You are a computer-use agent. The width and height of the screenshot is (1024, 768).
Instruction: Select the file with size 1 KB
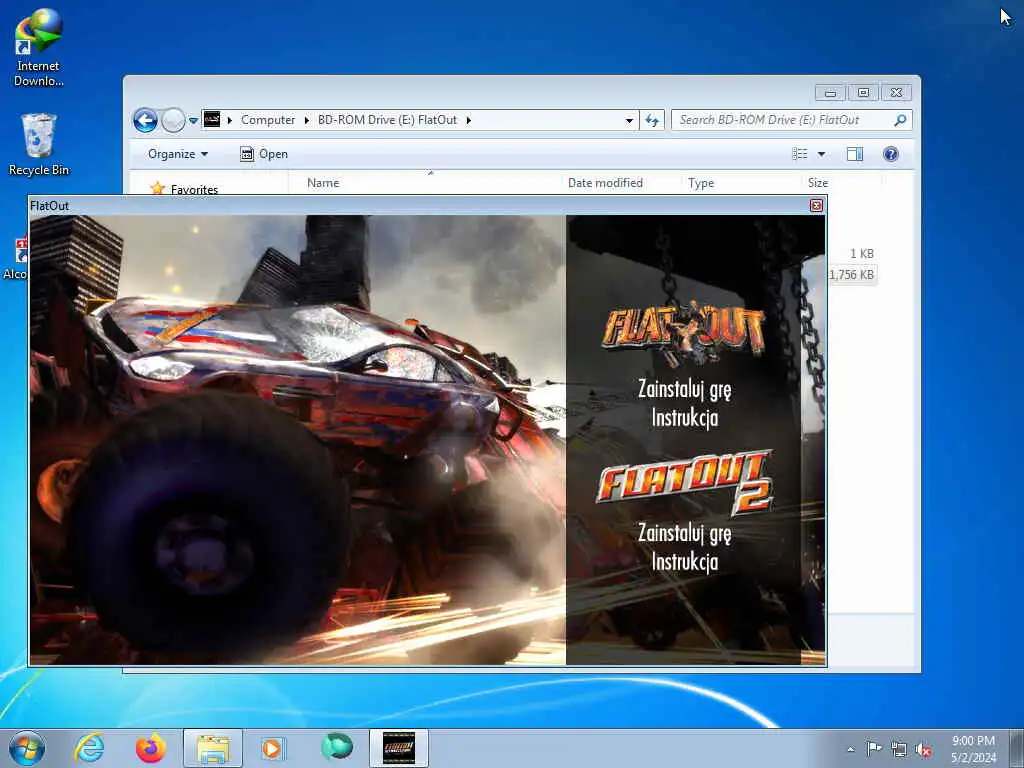point(861,253)
